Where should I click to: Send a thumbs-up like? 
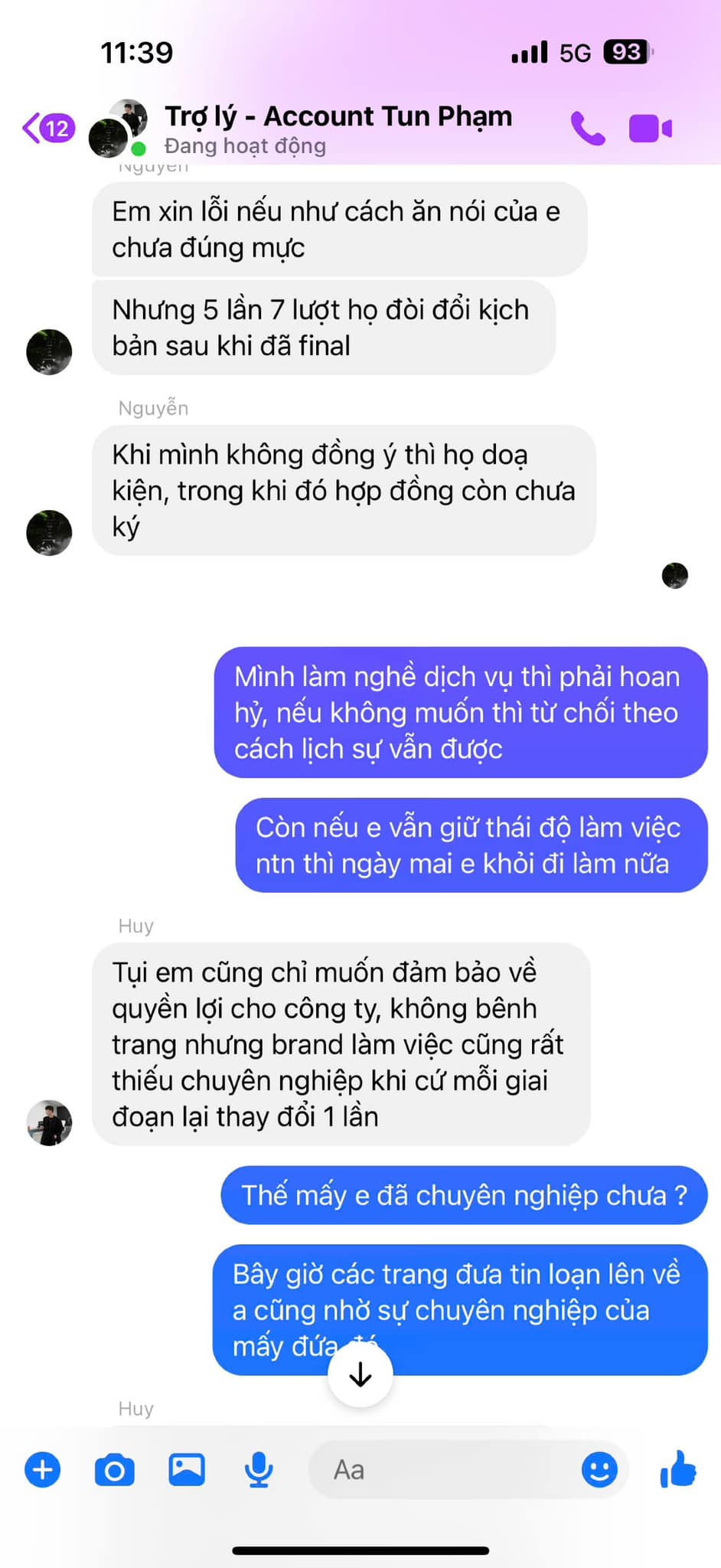click(678, 1468)
